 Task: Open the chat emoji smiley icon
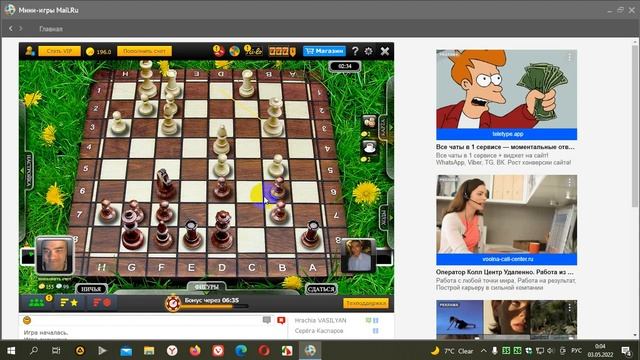27,320
